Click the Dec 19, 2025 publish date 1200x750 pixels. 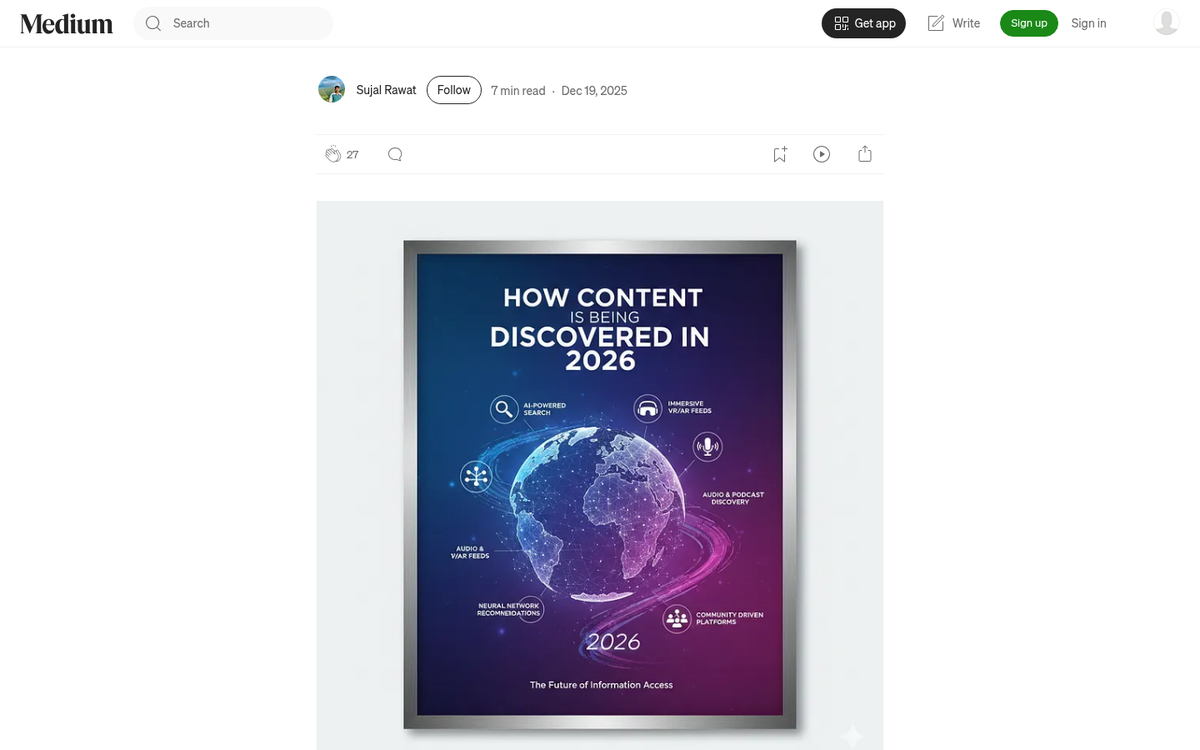[594, 90]
